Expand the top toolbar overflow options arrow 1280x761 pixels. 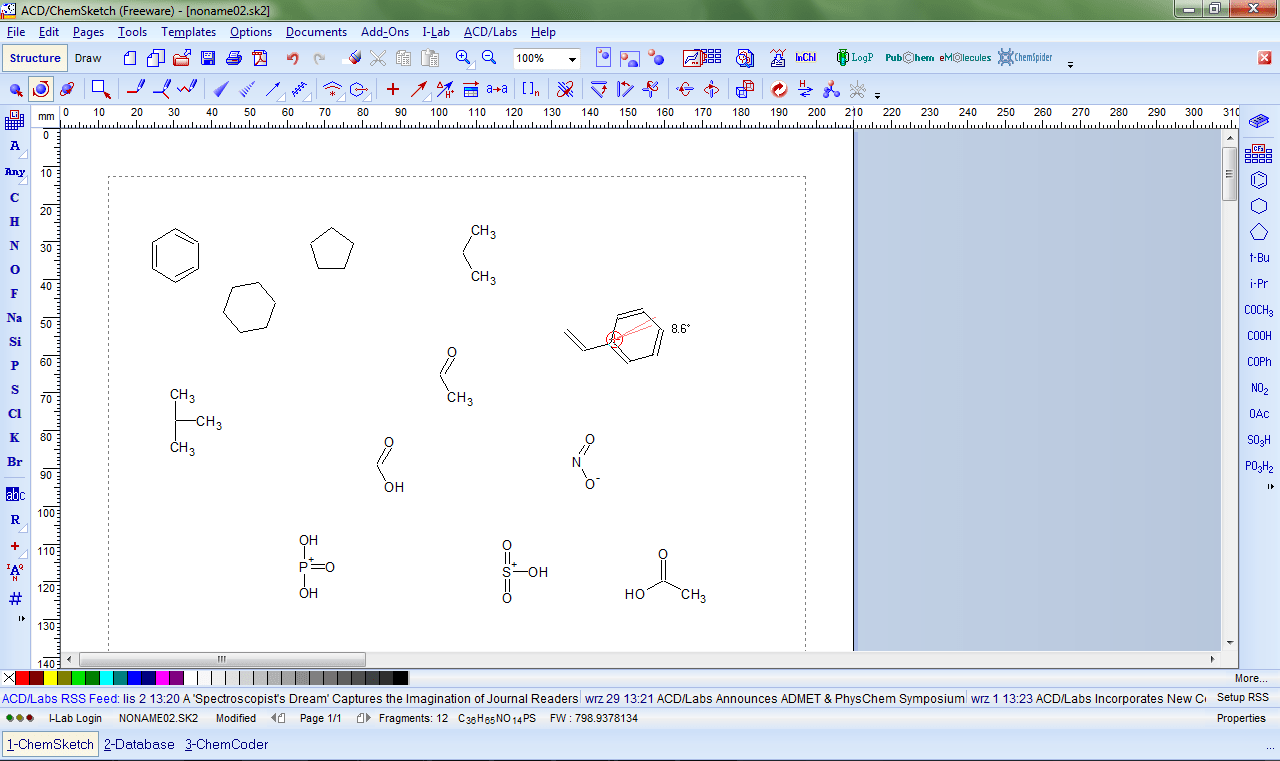pos(1070,65)
